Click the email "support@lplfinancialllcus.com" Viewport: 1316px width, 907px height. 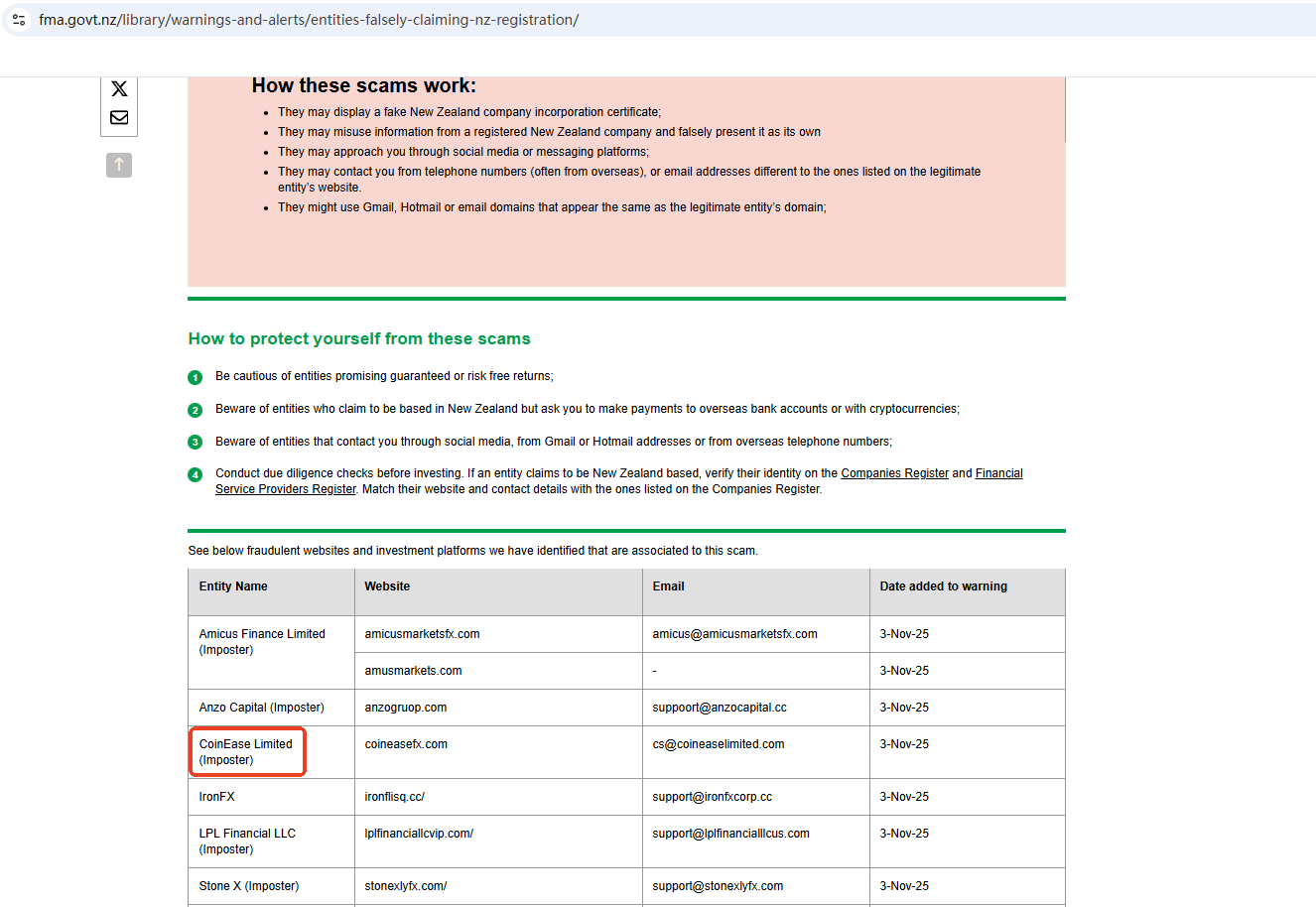(730, 834)
